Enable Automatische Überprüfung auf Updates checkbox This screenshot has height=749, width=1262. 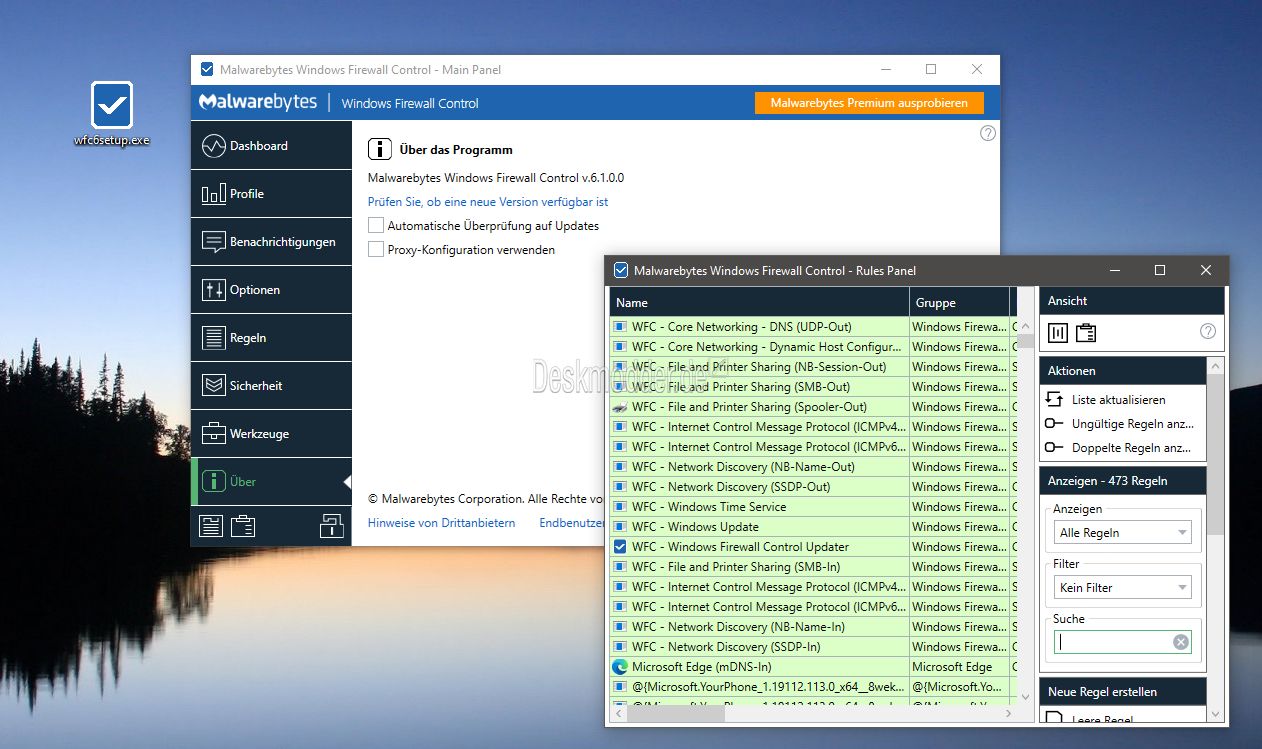click(x=376, y=226)
